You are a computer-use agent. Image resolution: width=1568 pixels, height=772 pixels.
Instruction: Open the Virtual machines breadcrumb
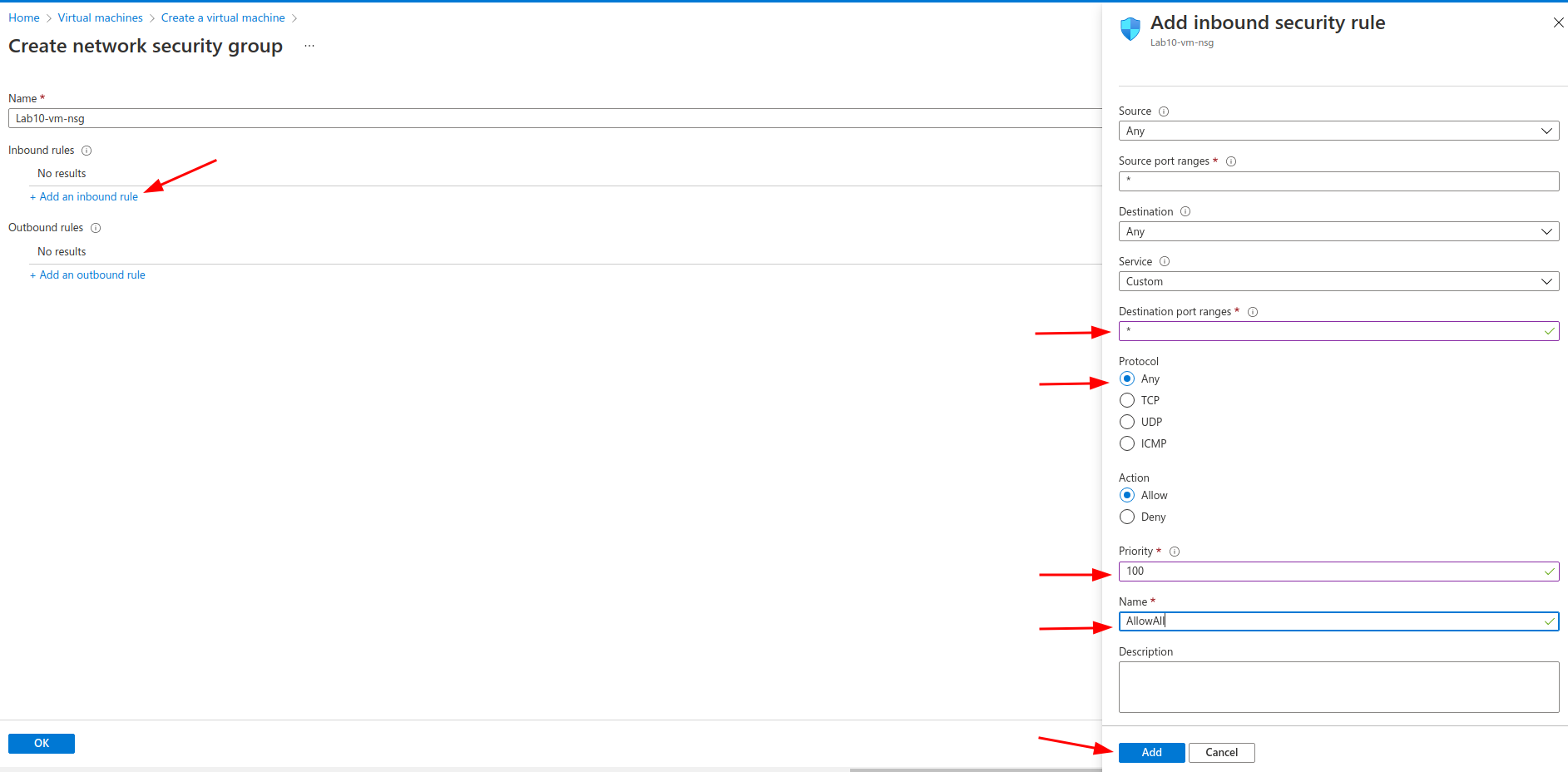coord(101,17)
